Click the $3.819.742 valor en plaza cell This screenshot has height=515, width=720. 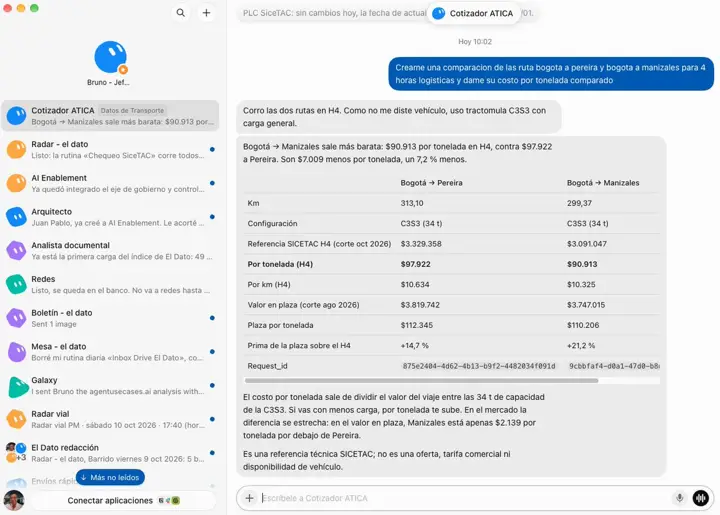point(420,305)
